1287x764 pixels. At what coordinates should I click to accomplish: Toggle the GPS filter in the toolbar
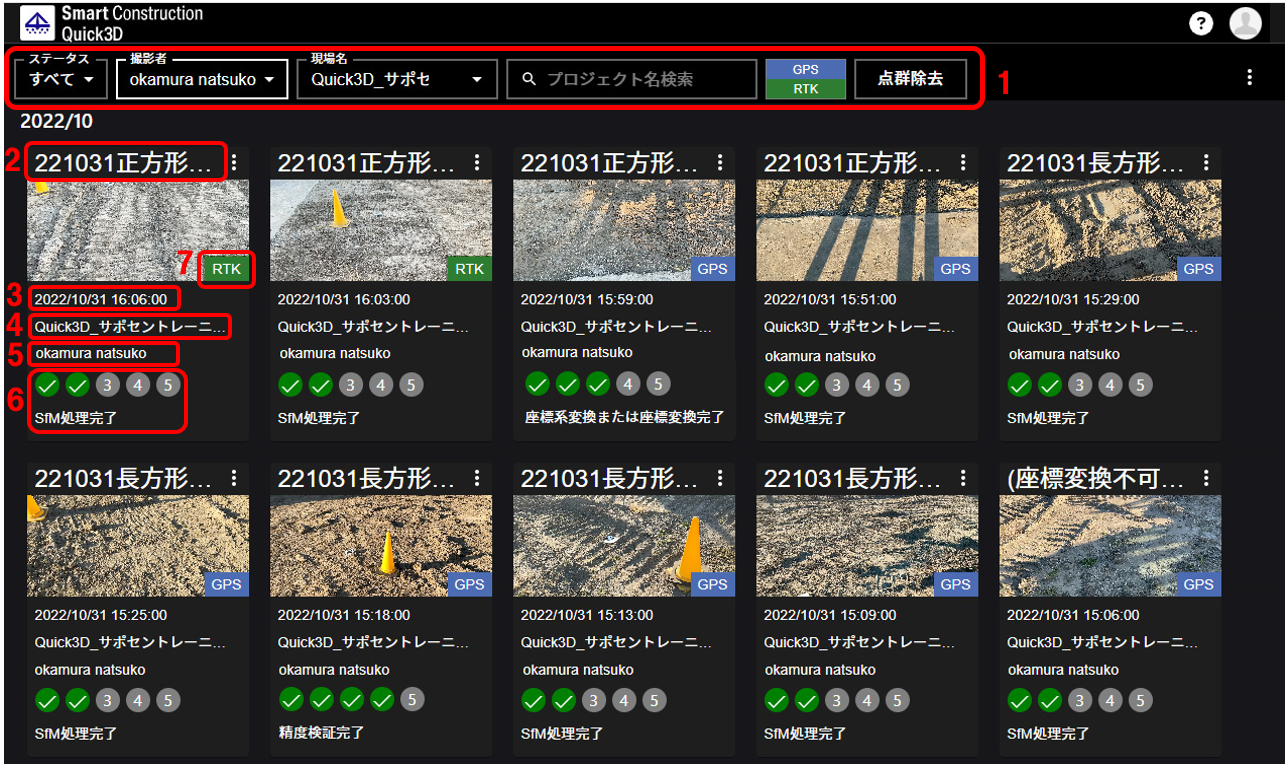(805, 69)
